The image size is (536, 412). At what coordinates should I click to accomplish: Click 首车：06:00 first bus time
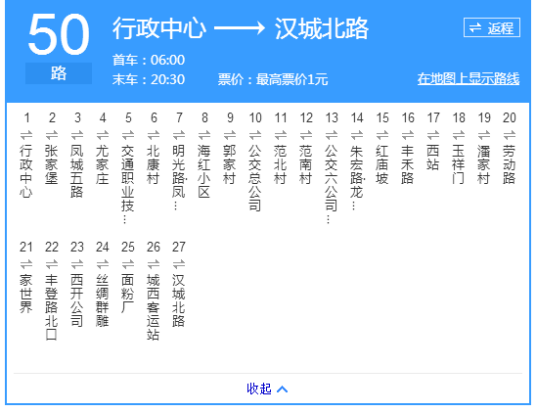149,60
